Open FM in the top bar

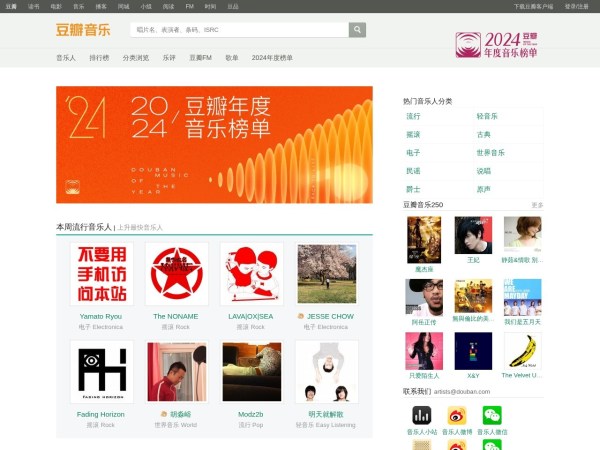click(x=189, y=7)
